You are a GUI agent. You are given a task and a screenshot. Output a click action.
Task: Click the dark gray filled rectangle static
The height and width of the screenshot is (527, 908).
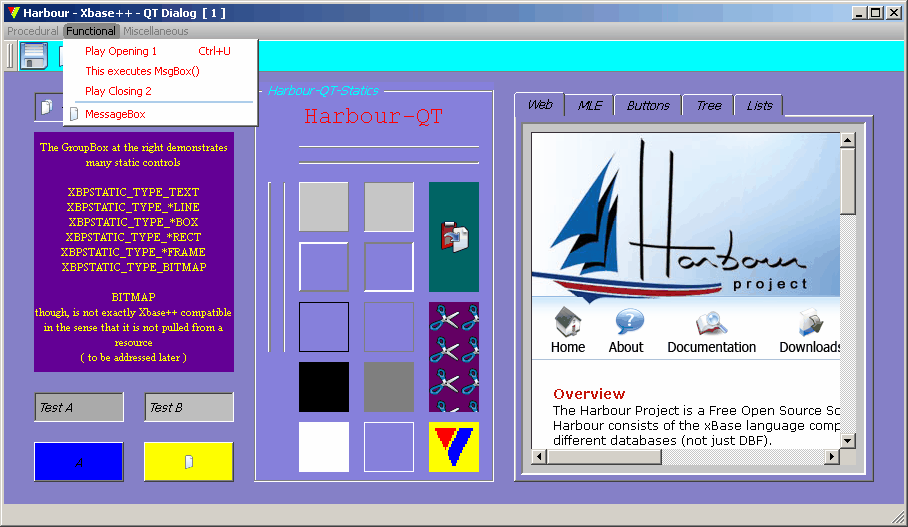389,387
